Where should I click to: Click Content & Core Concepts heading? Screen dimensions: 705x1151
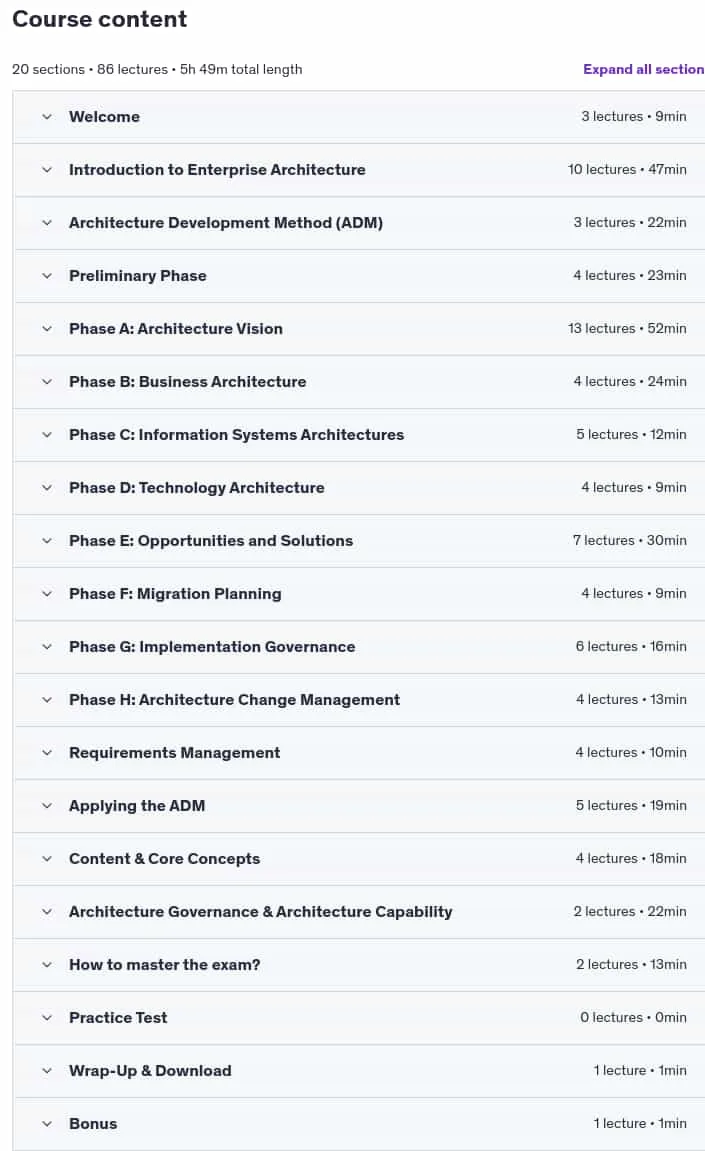pyautogui.click(x=164, y=859)
